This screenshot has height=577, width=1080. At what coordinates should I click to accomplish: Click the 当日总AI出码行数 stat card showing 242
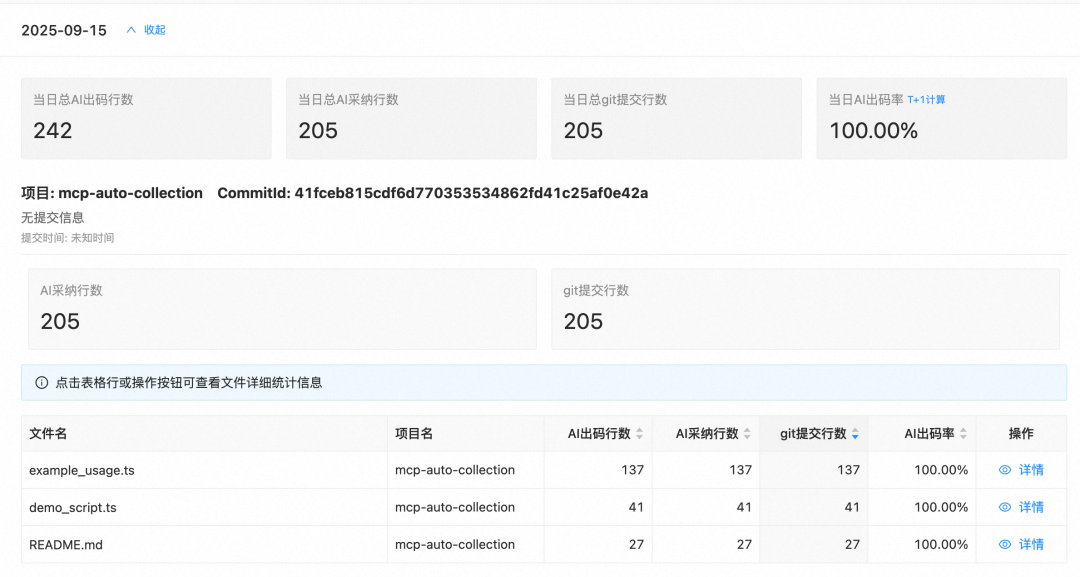pyautogui.click(x=146, y=118)
